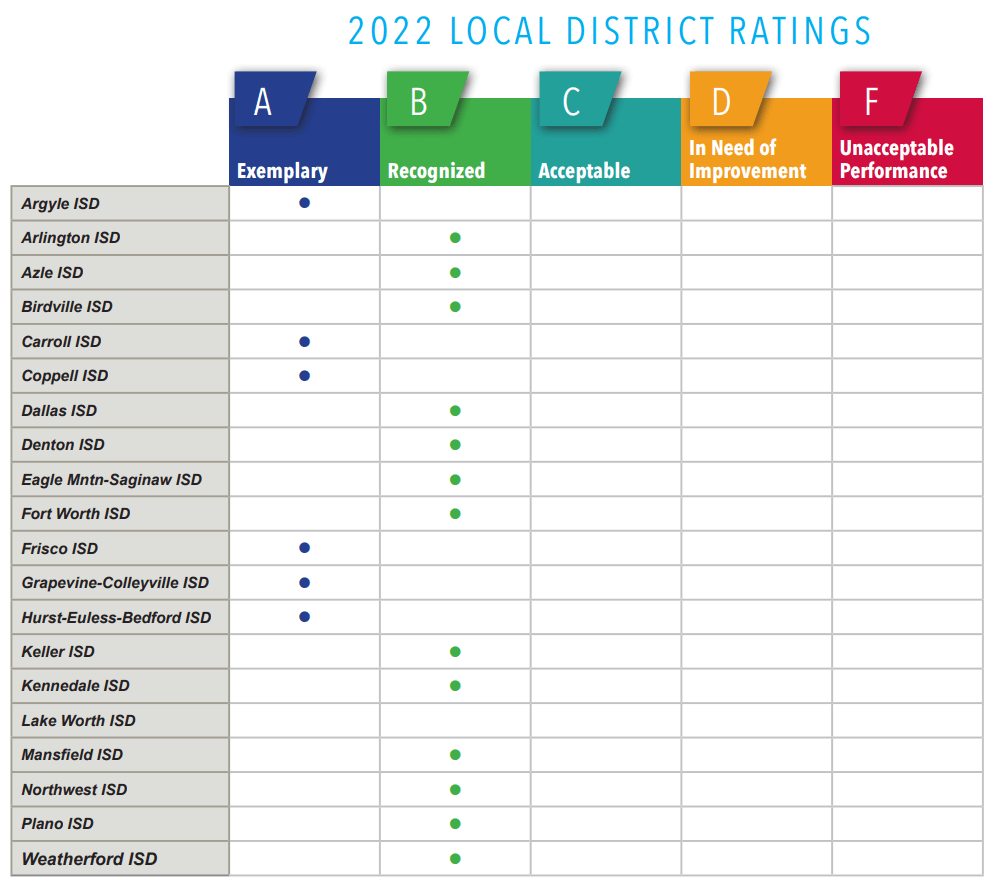The width and height of the screenshot is (996, 887).
Task: Click the "Recognized" column label
Action: 436,171
